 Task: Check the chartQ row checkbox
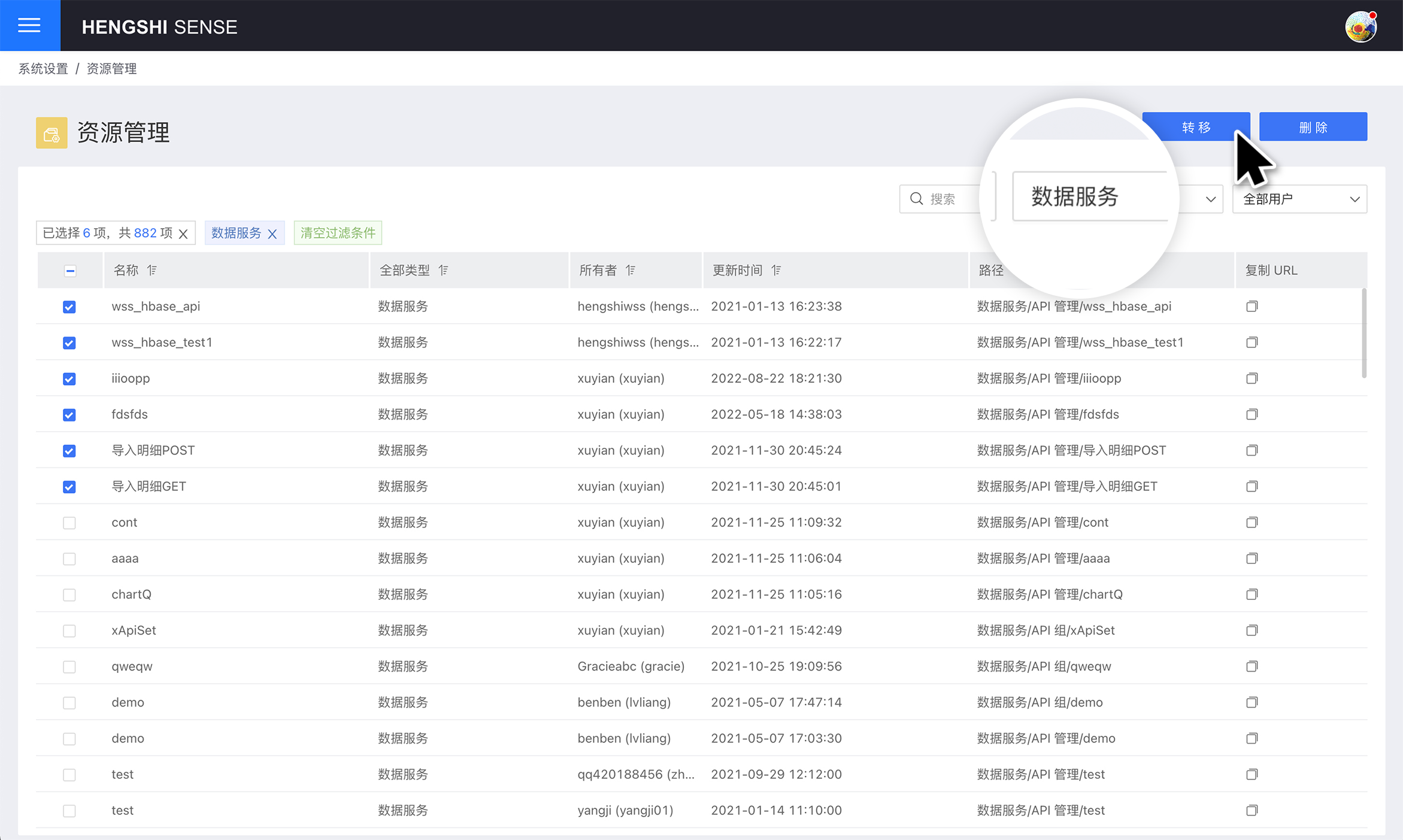click(x=69, y=595)
